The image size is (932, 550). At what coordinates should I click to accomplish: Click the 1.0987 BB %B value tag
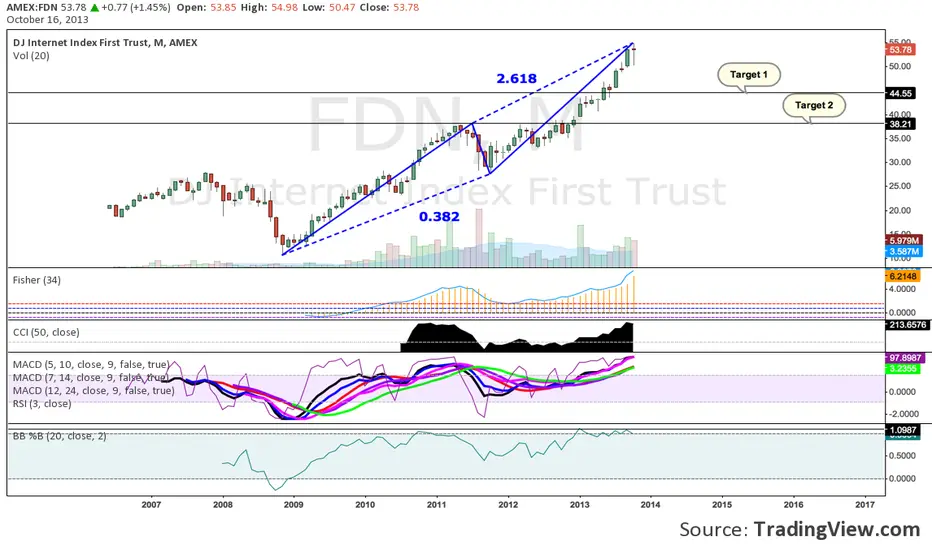[x=903, y=430]
